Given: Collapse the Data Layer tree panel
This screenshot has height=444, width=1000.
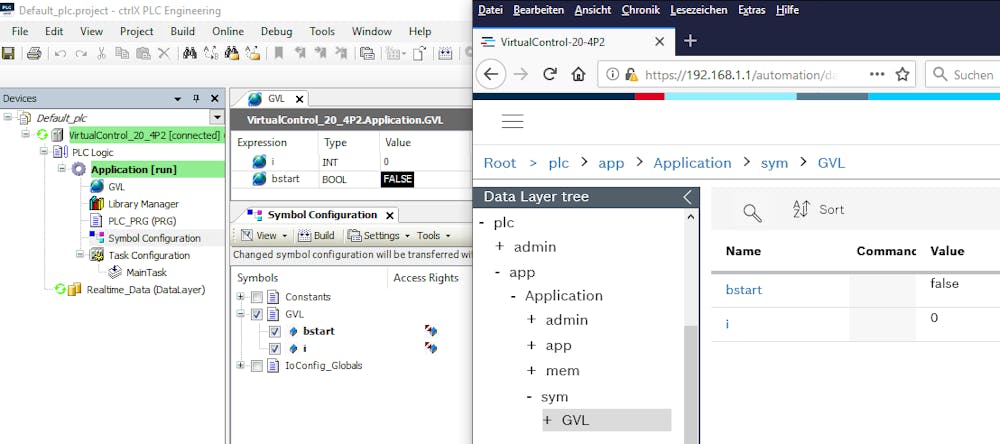Looking at the screenshot, I should pos(687,197).
